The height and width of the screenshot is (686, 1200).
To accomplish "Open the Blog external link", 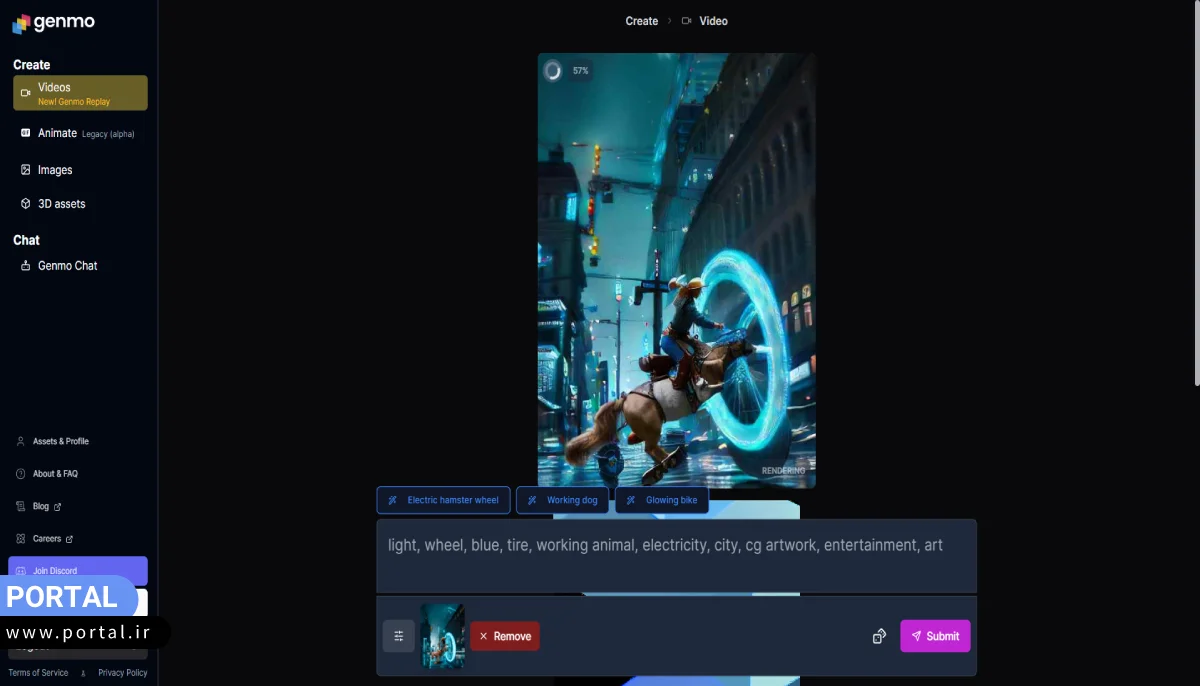I will (x=41, y=506).
